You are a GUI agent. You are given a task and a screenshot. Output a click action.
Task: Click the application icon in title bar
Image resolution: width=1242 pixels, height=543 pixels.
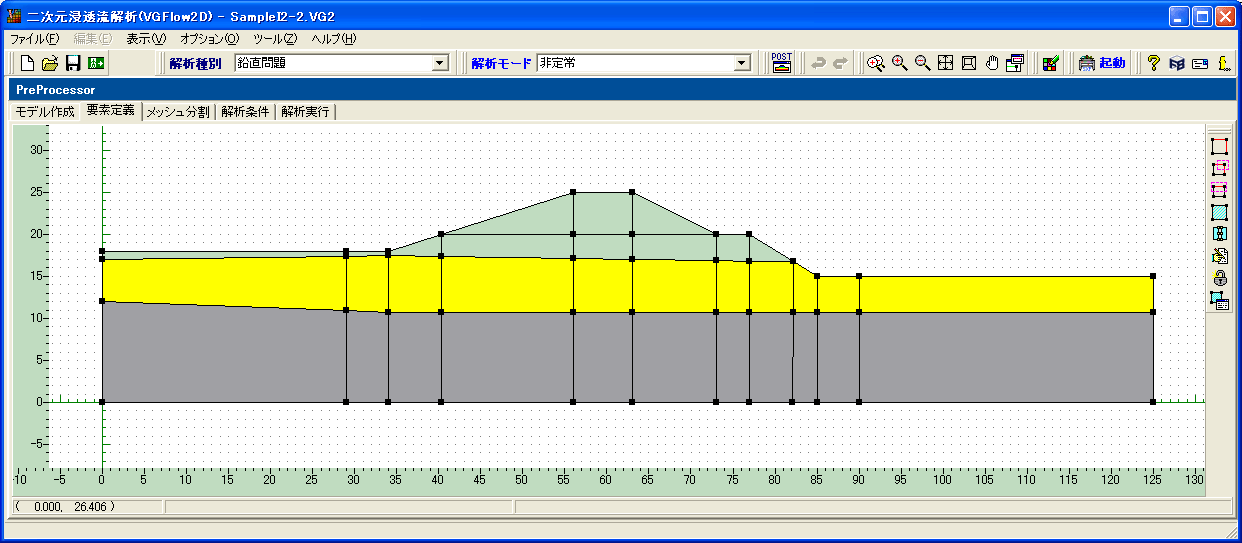pos(15,16)
